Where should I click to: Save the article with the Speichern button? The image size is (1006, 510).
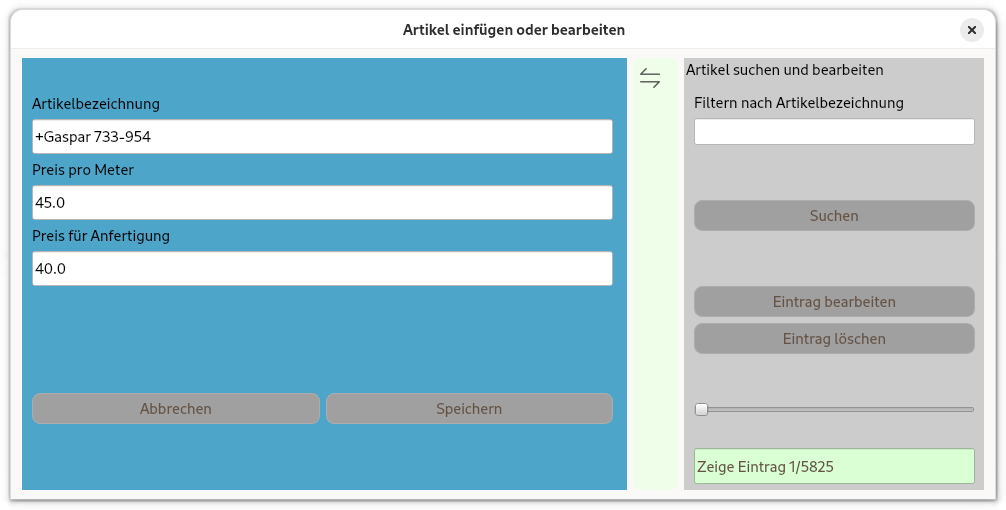(x=469, y=409)
